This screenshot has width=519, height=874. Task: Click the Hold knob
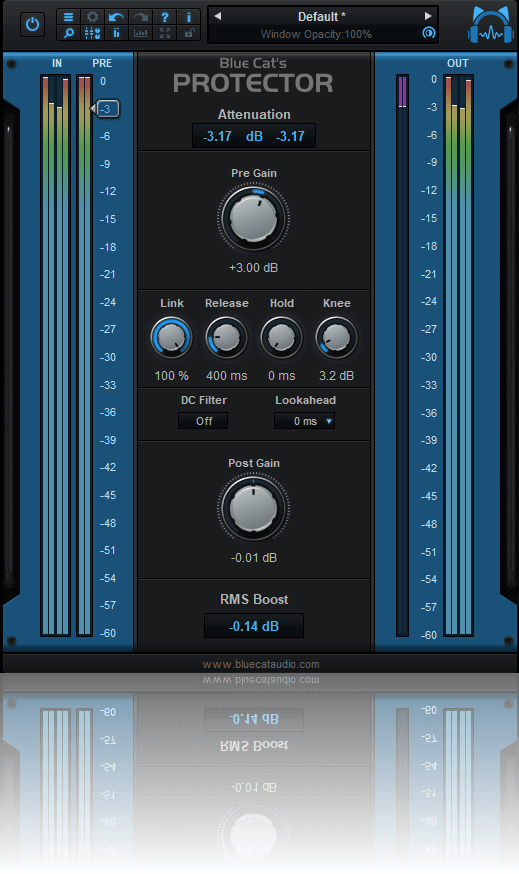click(282, 337)
